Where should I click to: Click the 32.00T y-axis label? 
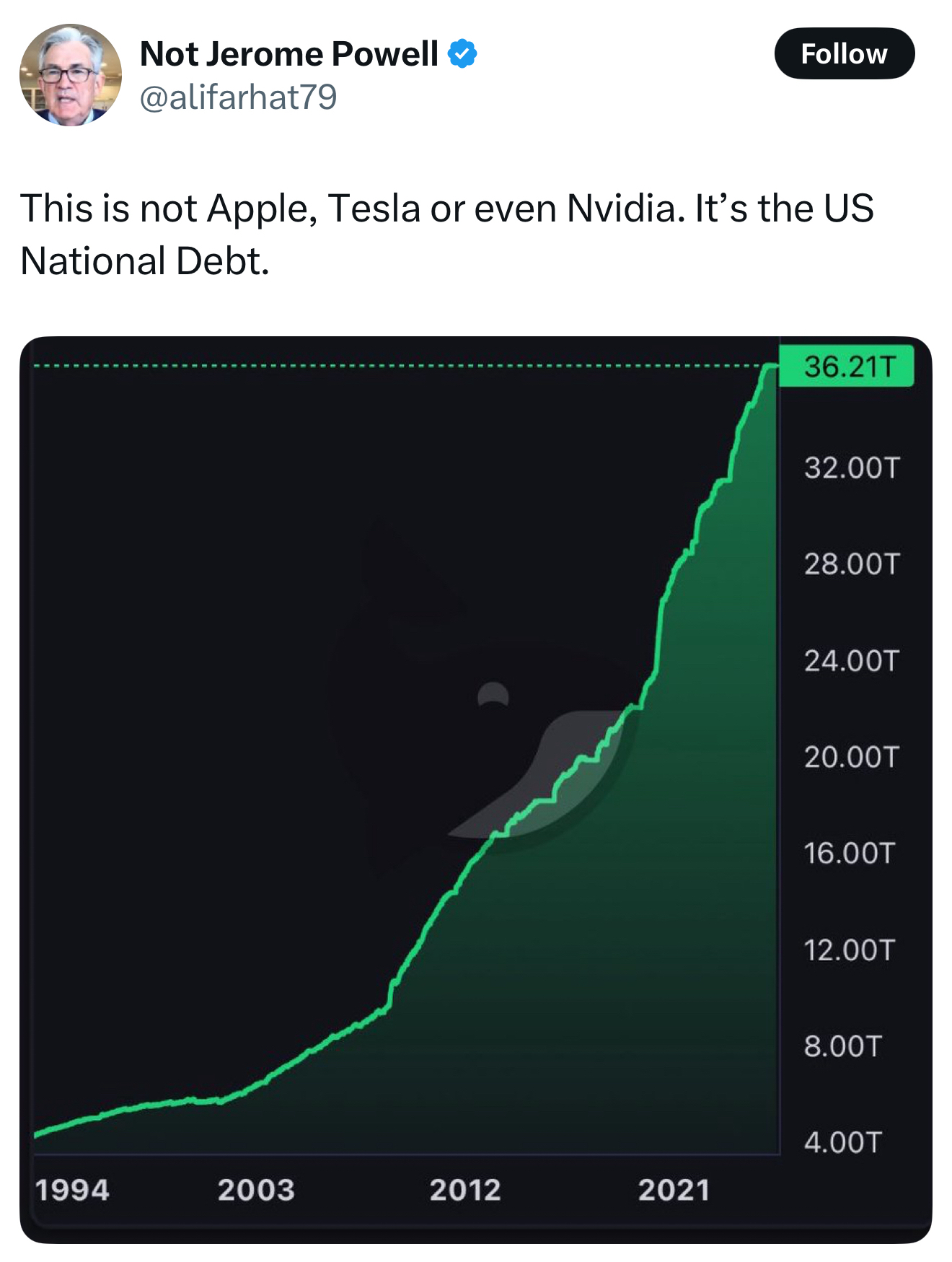pos(852,468)
